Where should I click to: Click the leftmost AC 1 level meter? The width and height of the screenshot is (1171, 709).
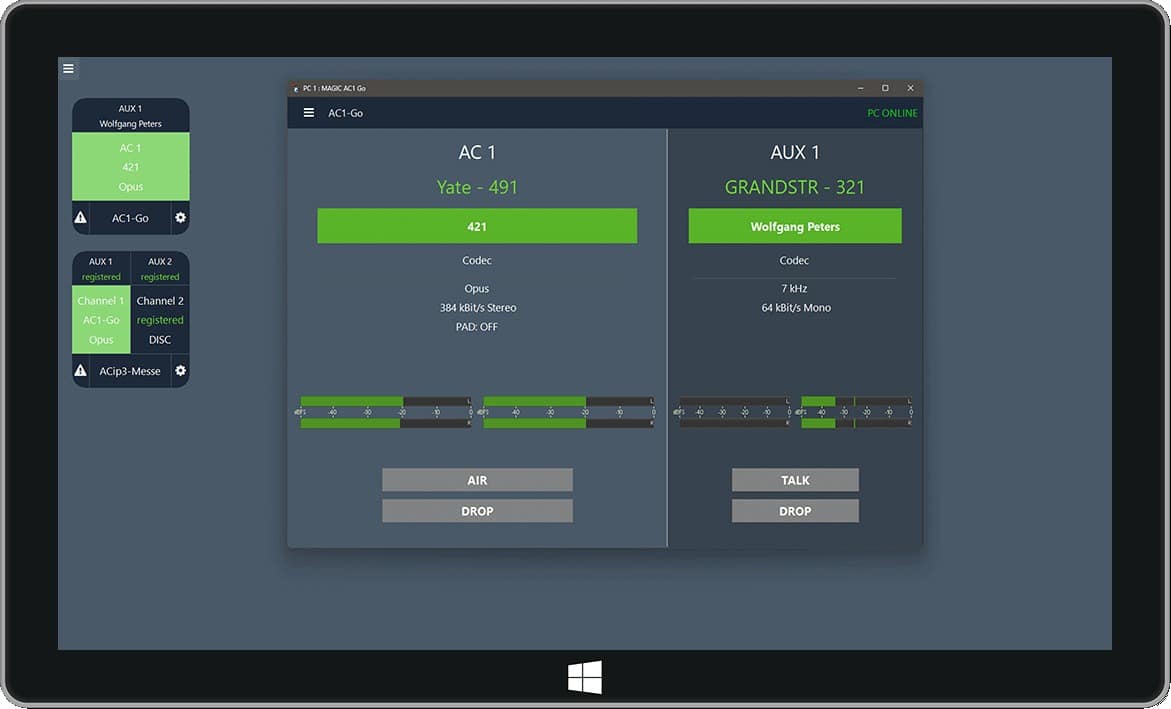point(385,412)
